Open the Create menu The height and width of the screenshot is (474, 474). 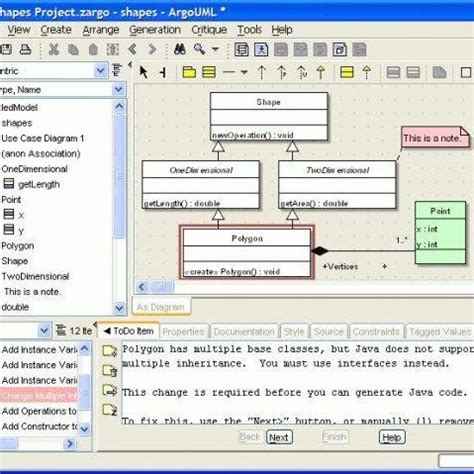(56, 30)
